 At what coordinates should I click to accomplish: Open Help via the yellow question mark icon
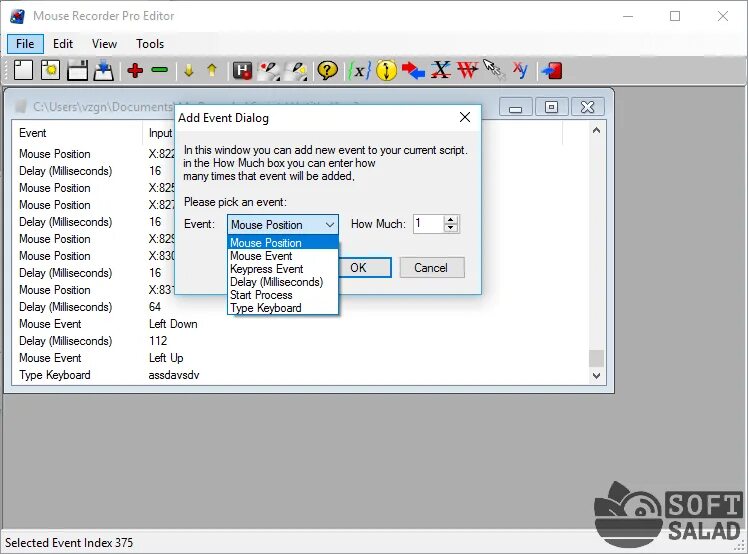coord(327,71)
